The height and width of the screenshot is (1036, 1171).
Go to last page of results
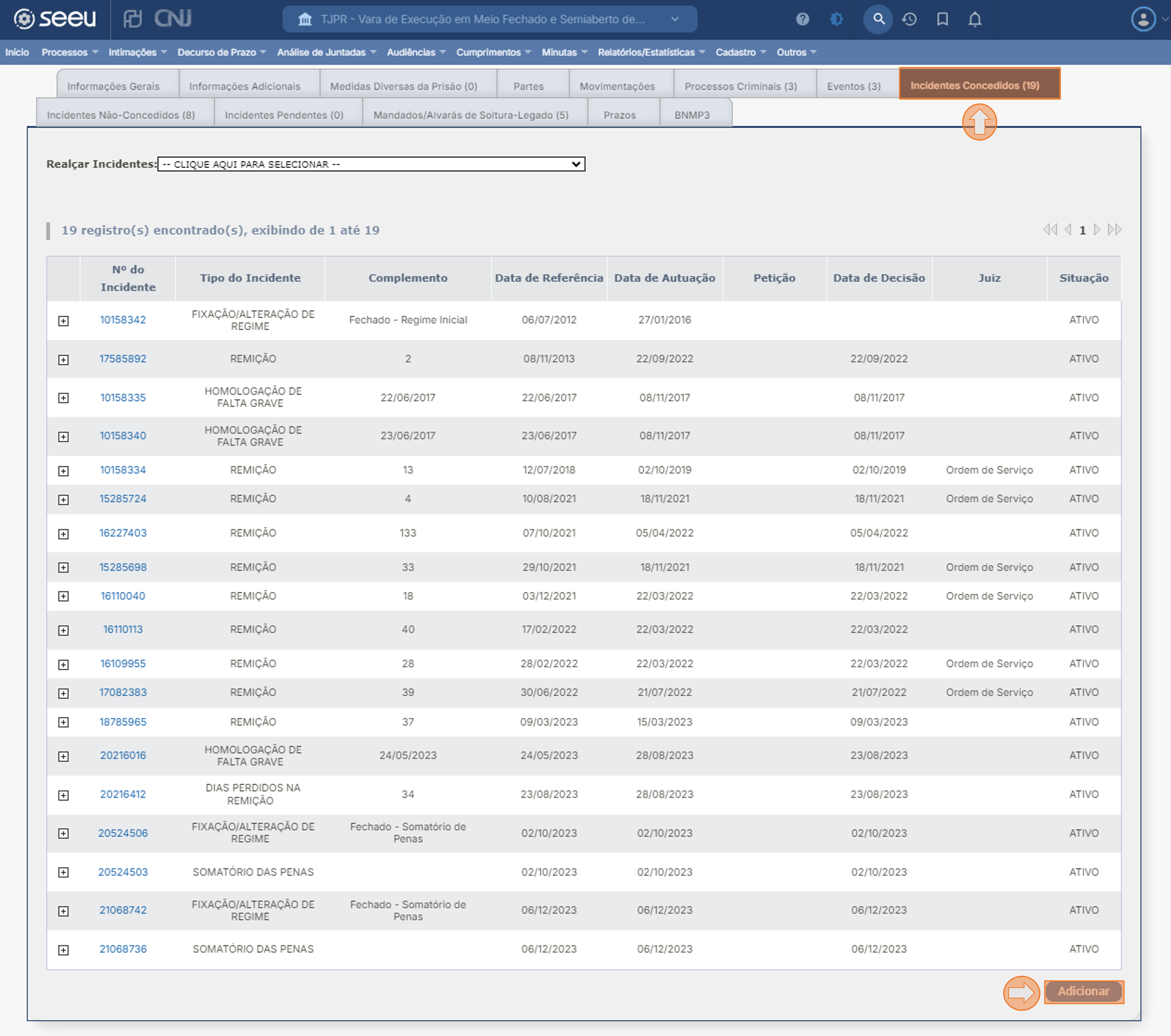1114,230
